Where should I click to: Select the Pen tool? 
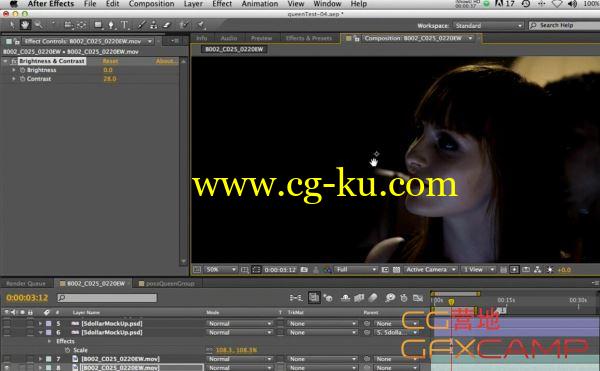coord(111,25)
